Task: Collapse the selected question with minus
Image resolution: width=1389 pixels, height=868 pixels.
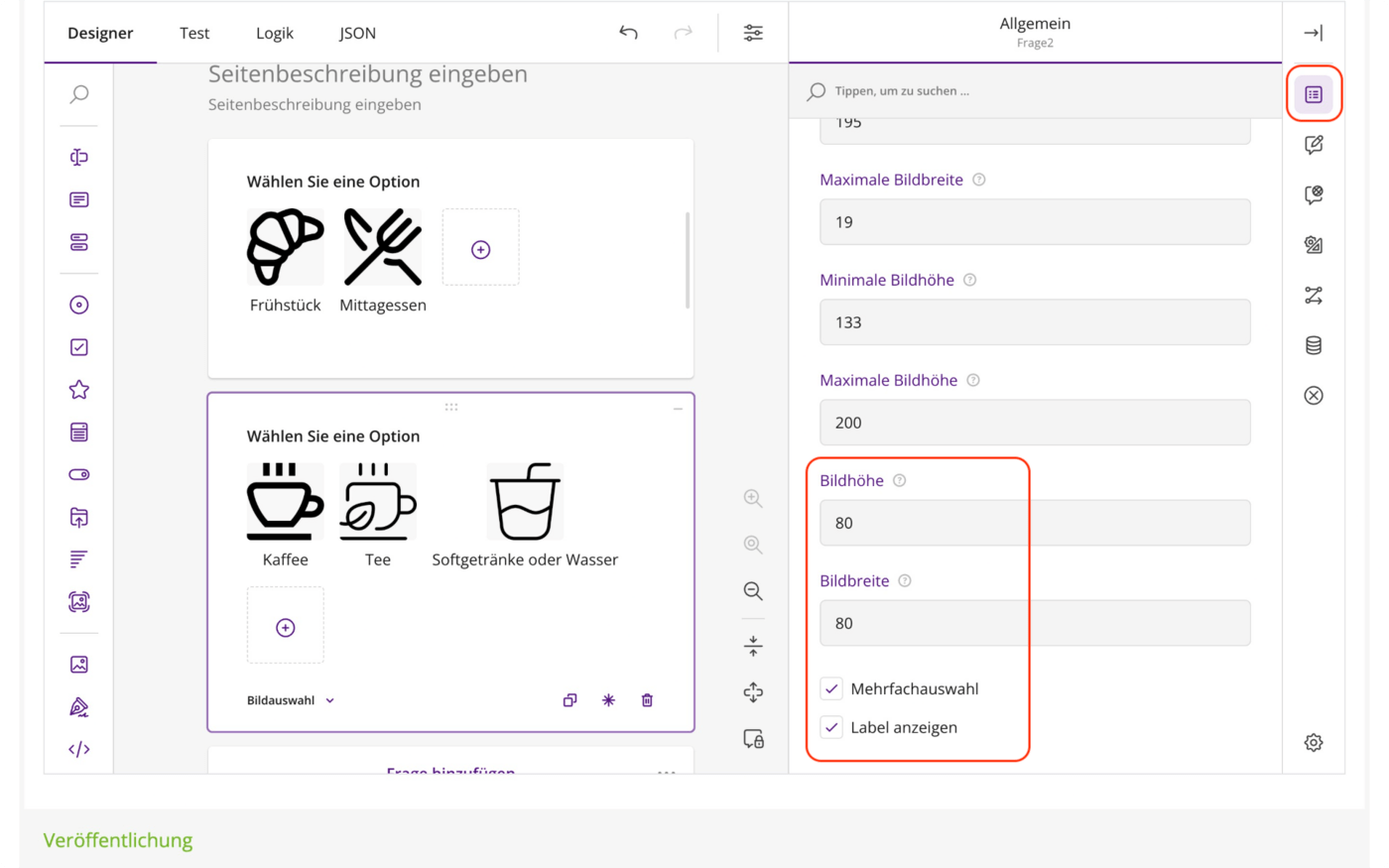Action: pyautogui.click(x=678, y=408)
